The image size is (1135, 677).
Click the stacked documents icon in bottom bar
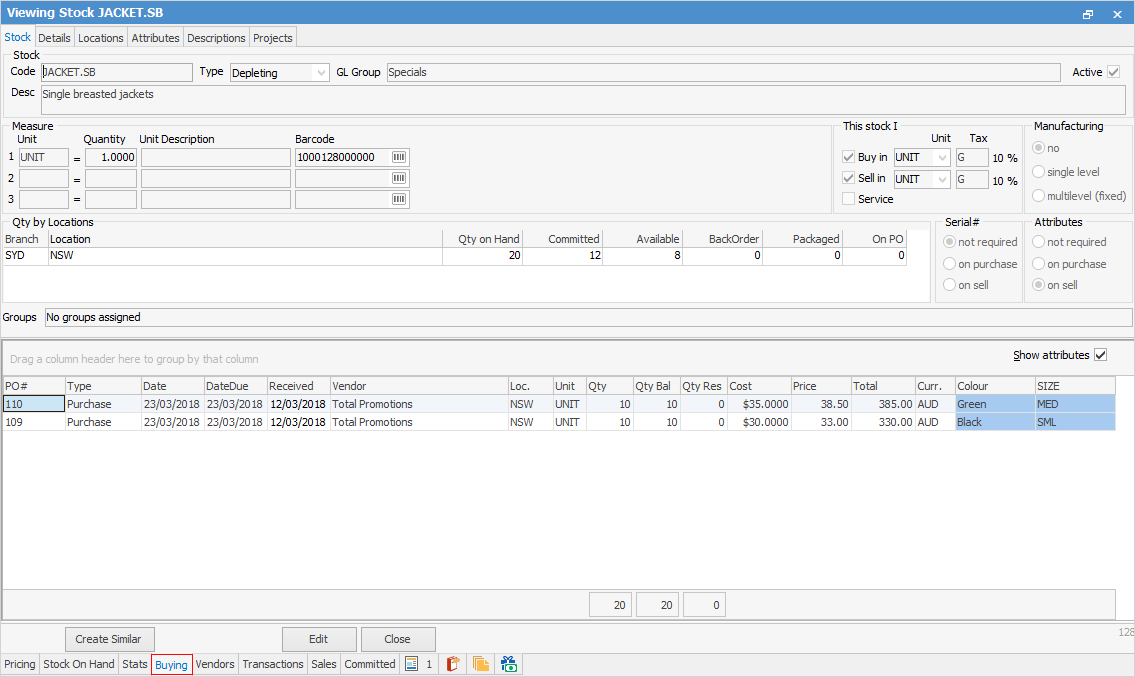[x=481, y=664]
